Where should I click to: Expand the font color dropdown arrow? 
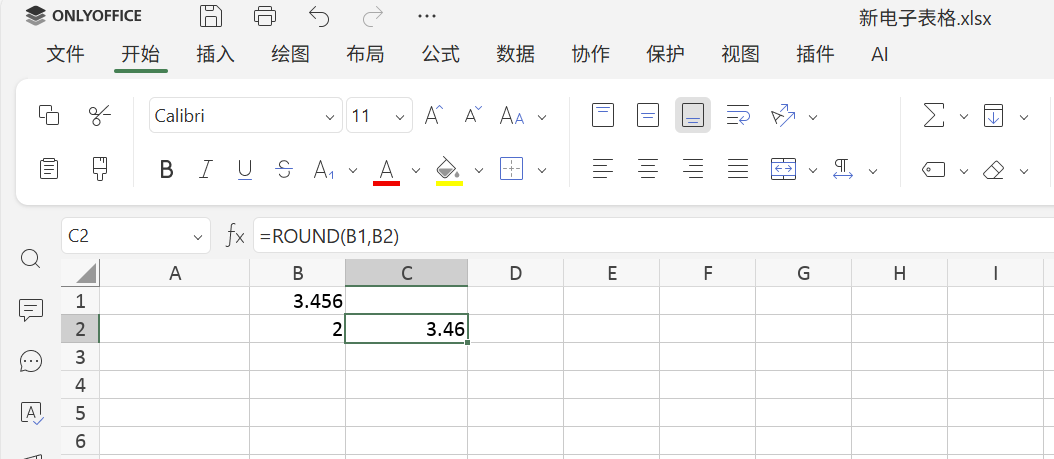pos(415,170)
